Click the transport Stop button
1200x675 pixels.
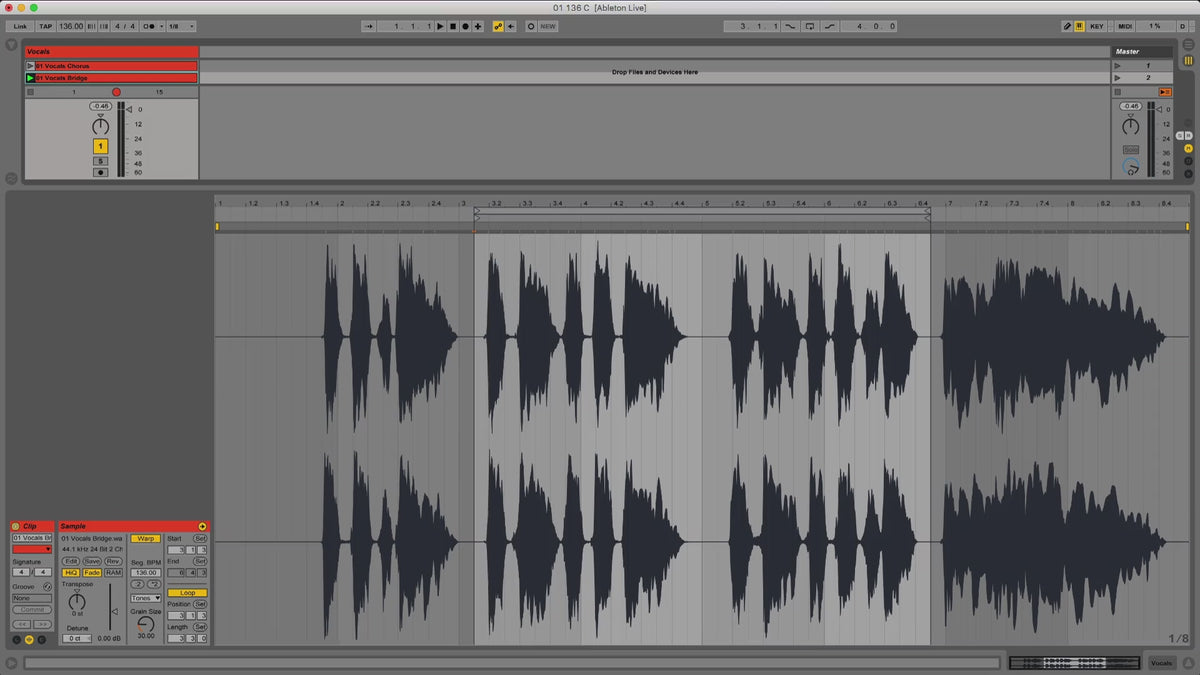[452, 26]
